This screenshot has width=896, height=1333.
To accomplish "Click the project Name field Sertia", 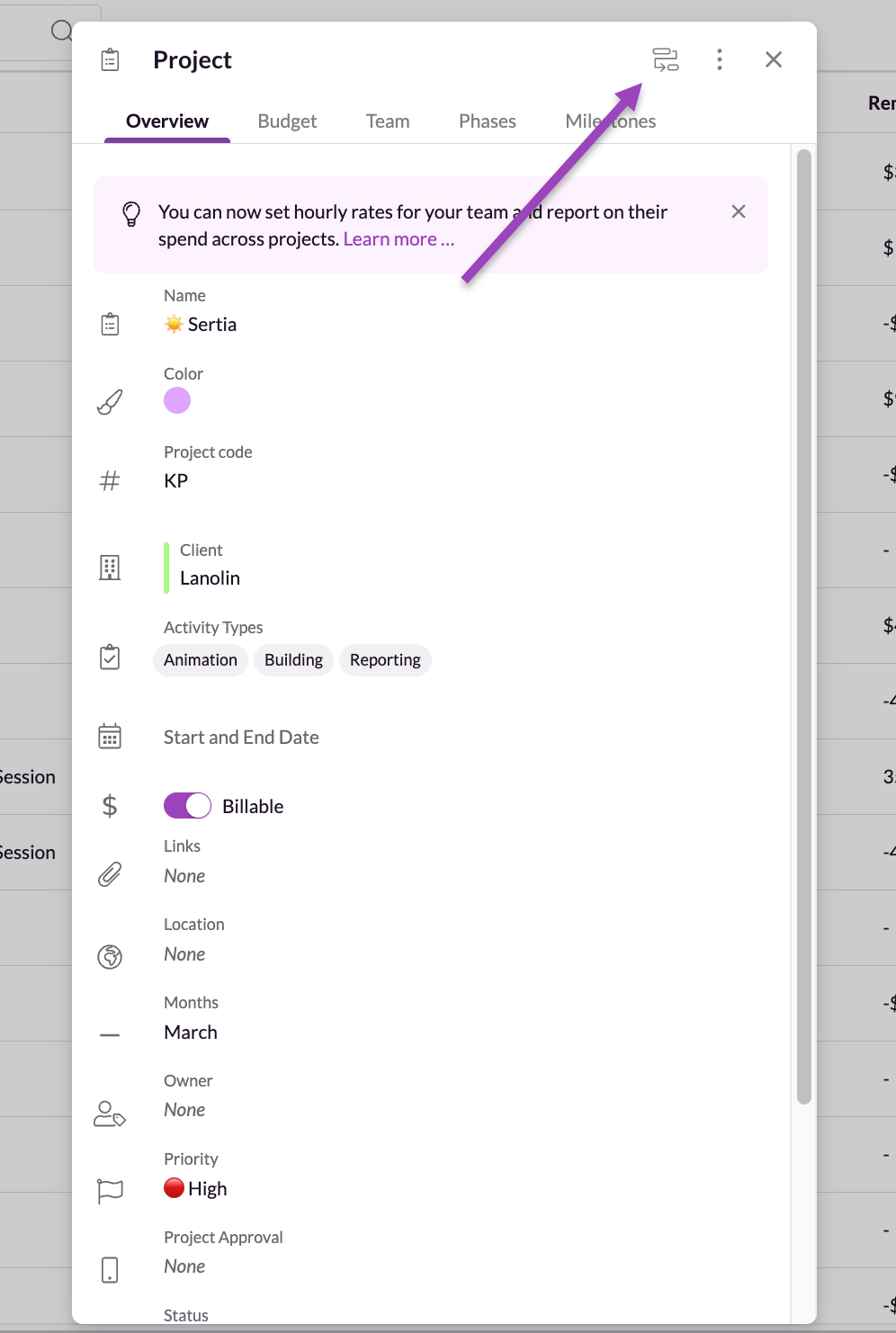I will click(211, 325).
